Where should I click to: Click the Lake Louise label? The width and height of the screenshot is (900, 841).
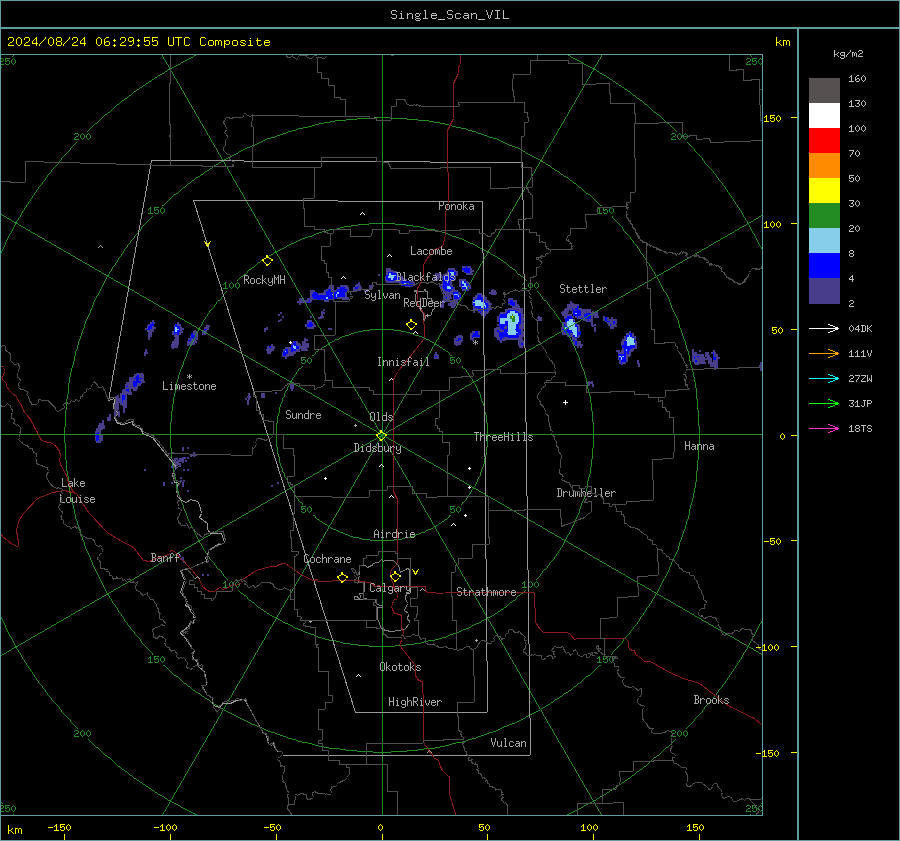coord(77,491)
